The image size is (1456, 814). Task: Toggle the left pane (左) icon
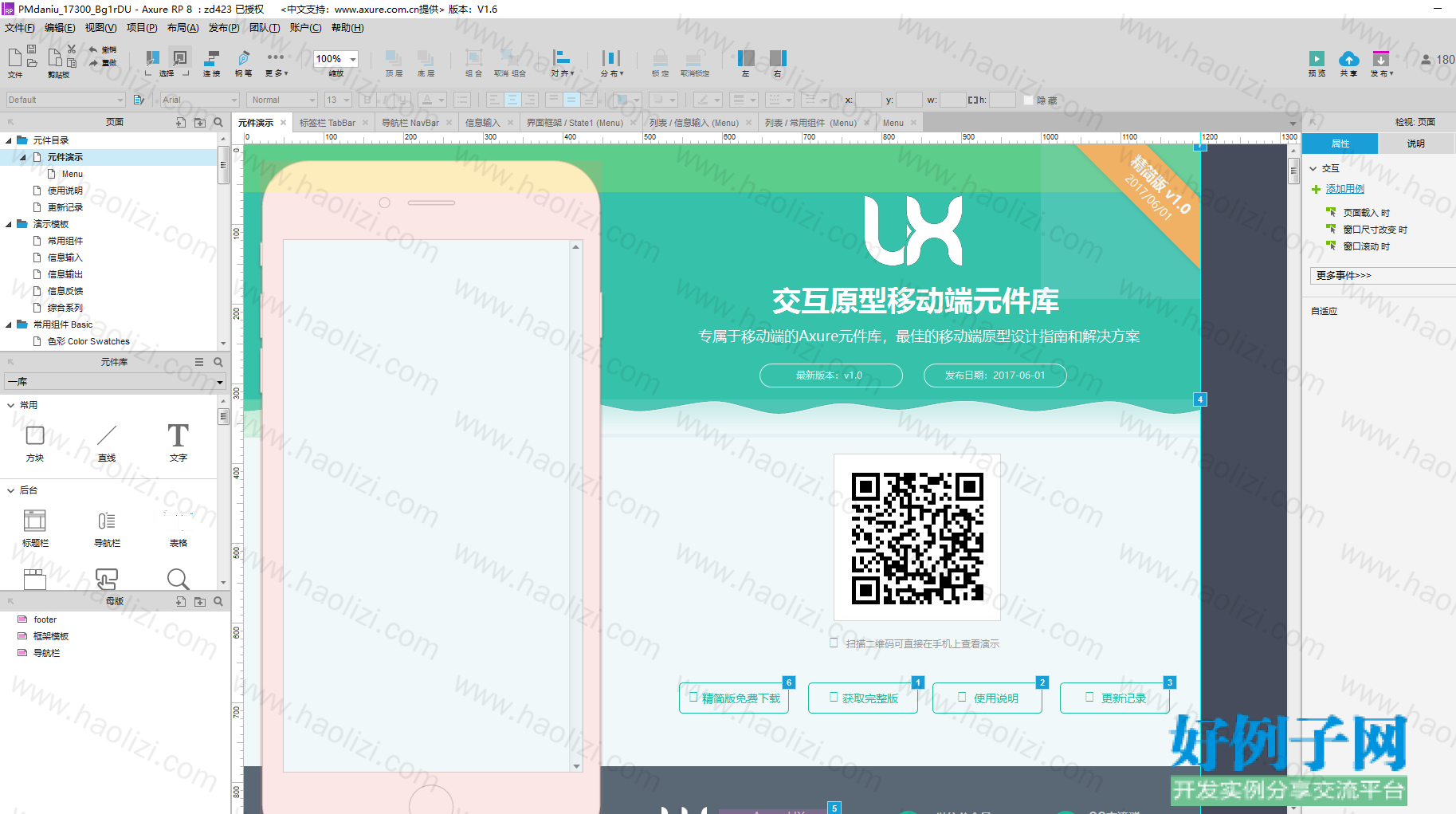[746, 57]
